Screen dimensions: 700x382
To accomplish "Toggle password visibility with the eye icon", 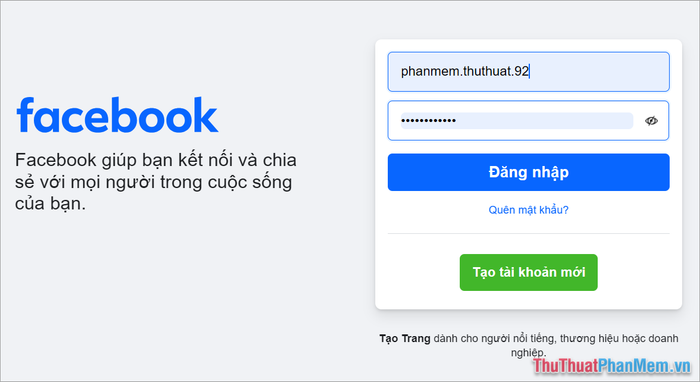I will coord(651,120).
